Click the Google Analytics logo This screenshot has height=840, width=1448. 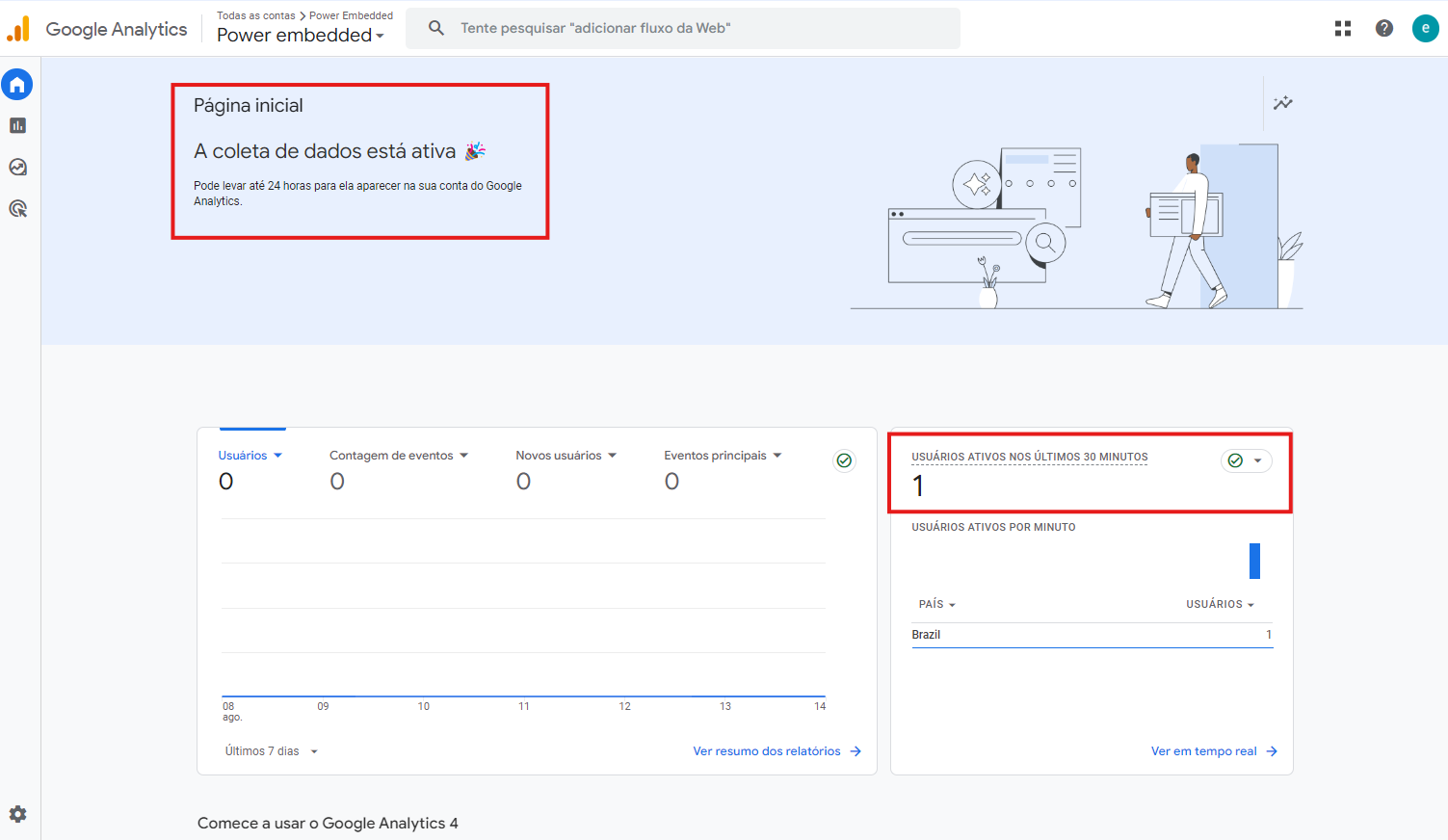[98, 29]
